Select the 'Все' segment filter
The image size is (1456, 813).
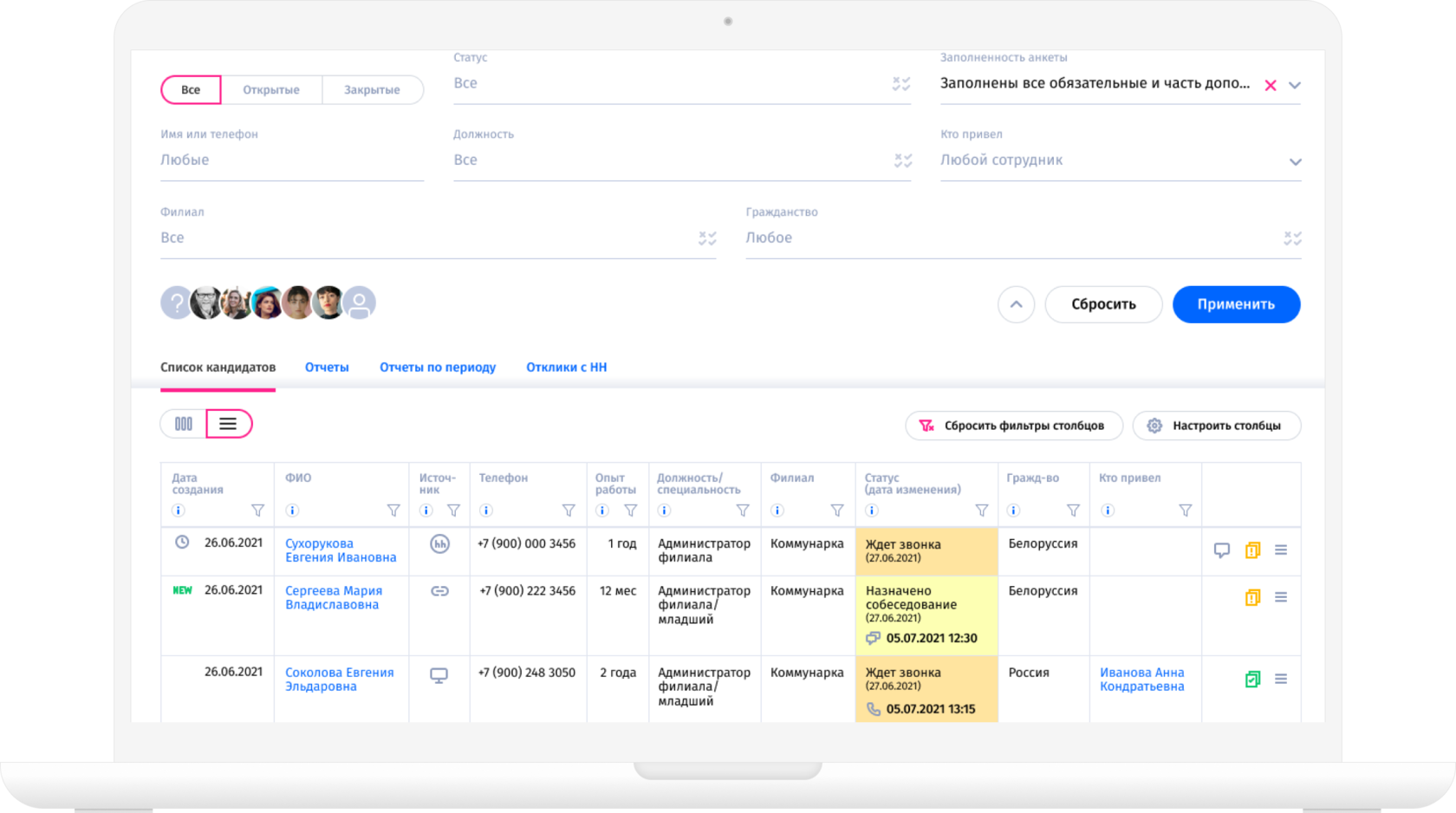click(x=191, y=89)
